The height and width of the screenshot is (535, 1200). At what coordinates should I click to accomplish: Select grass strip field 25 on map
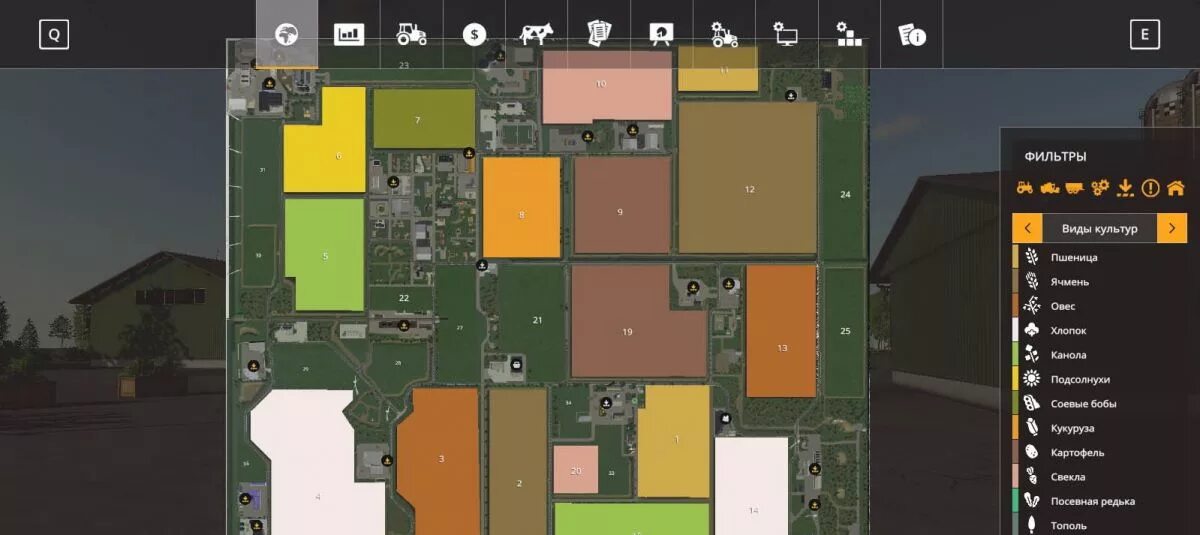[x=844, y=331]
